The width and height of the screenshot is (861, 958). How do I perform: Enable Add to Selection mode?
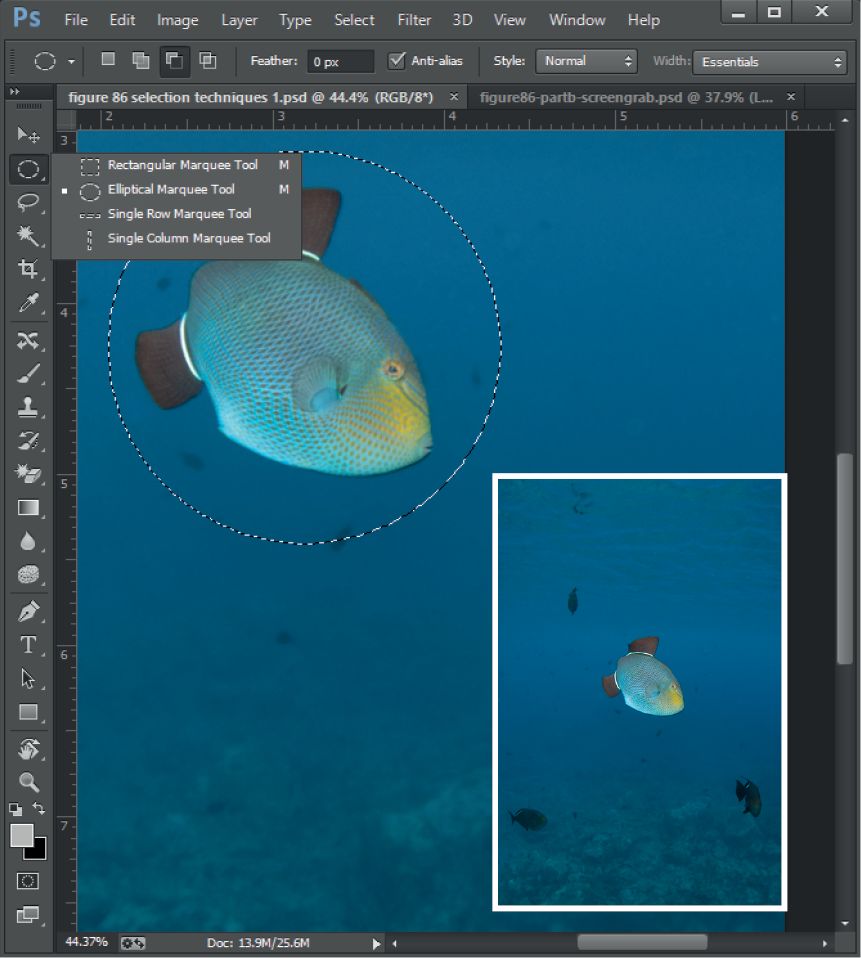click(x=141, y=60)
